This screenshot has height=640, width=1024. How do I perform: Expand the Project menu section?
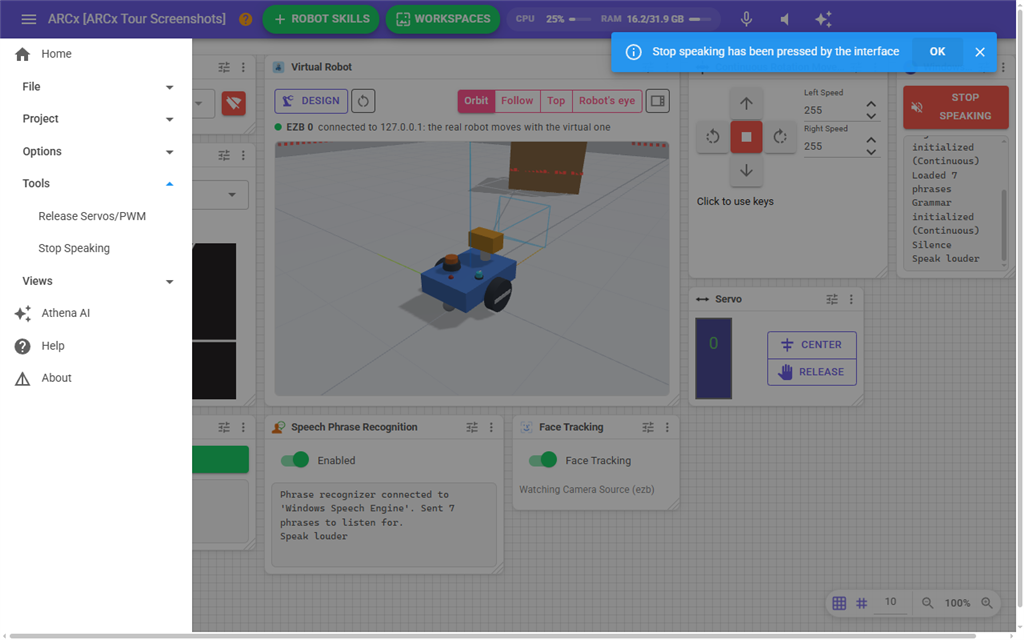(96, 119)
